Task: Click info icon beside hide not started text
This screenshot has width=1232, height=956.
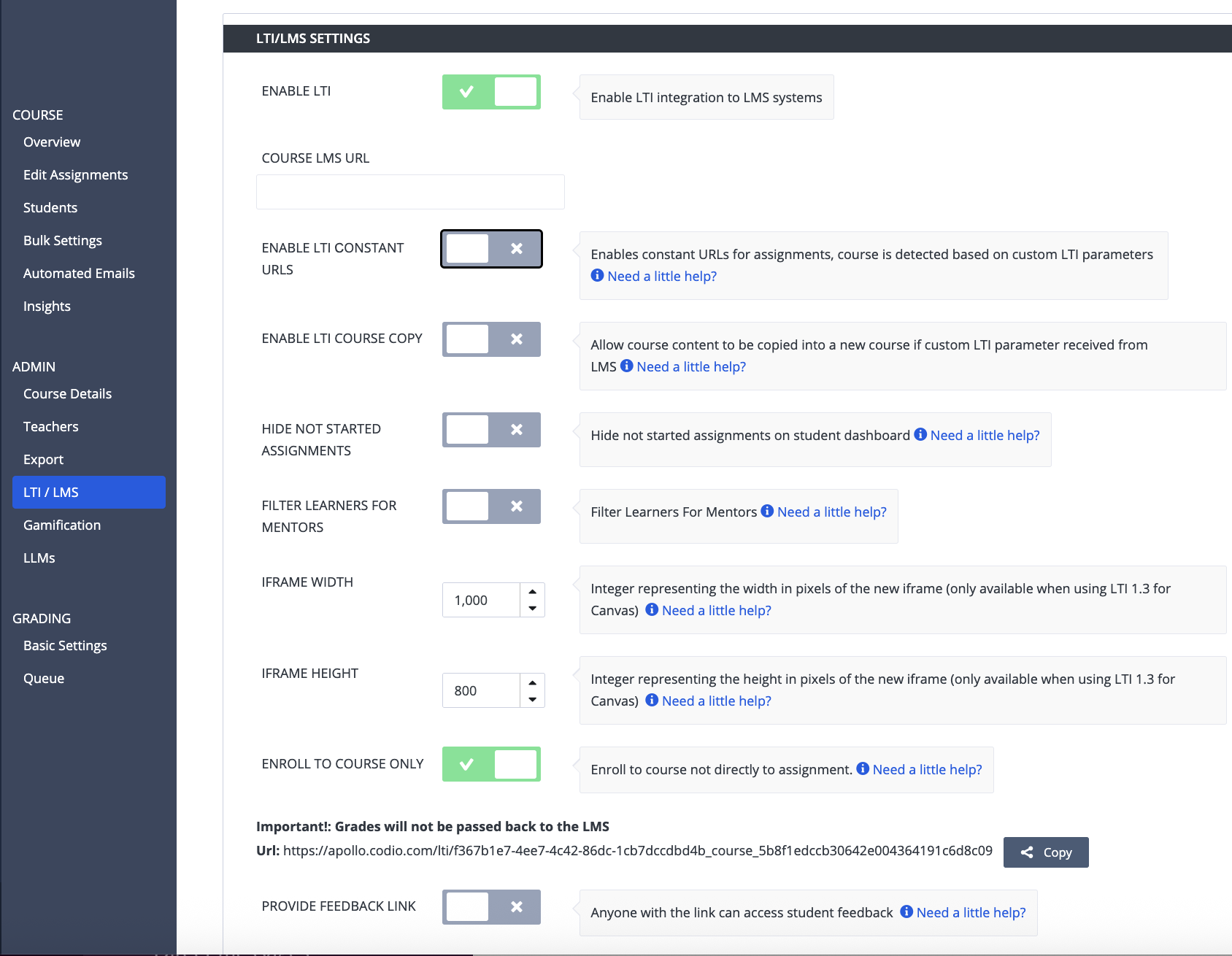Action: pyautogui.click(x=920, y=434)
